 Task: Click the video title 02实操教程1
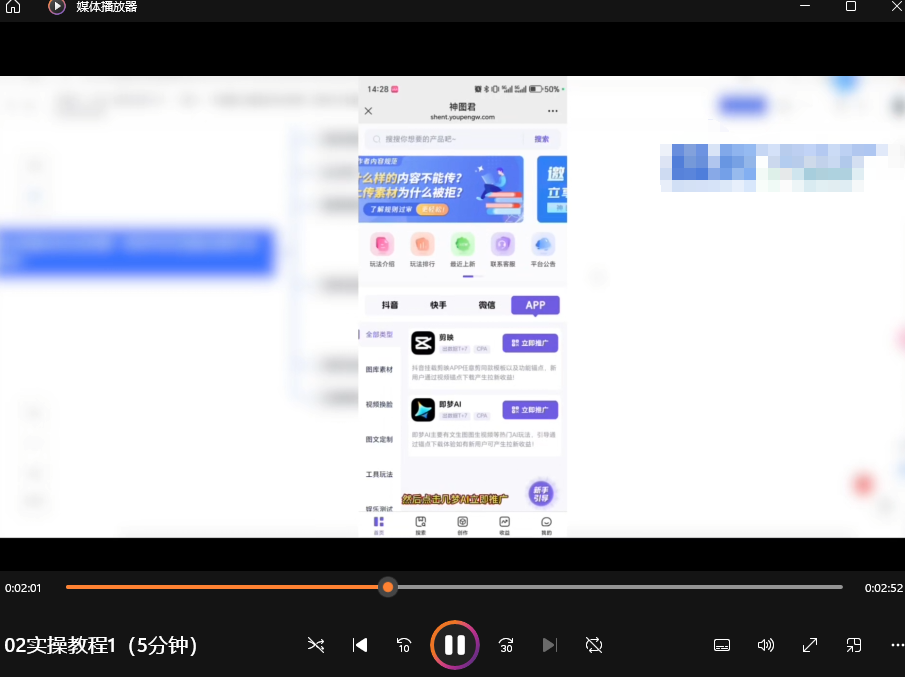click(x=100, y=645)
